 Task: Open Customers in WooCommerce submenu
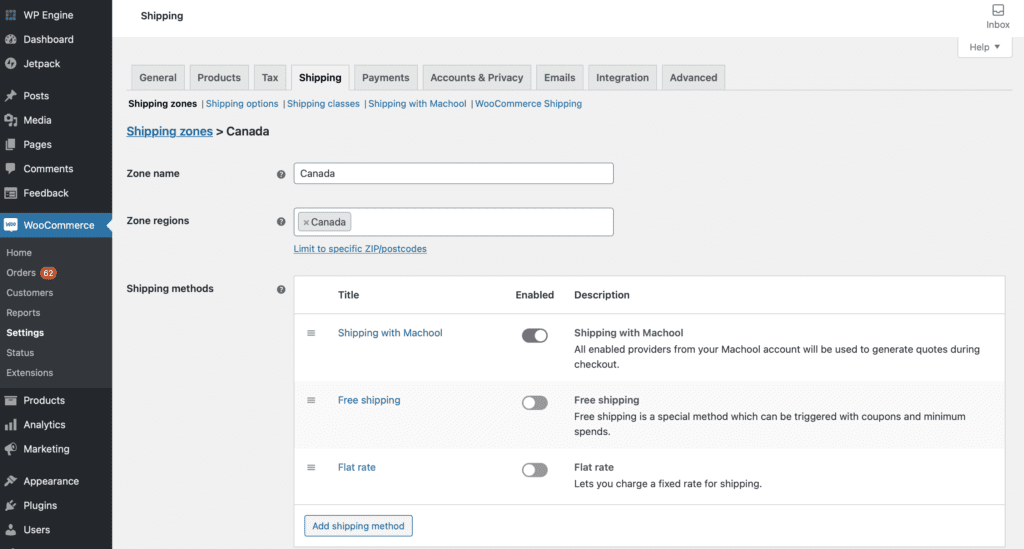[x=29, y=293]
